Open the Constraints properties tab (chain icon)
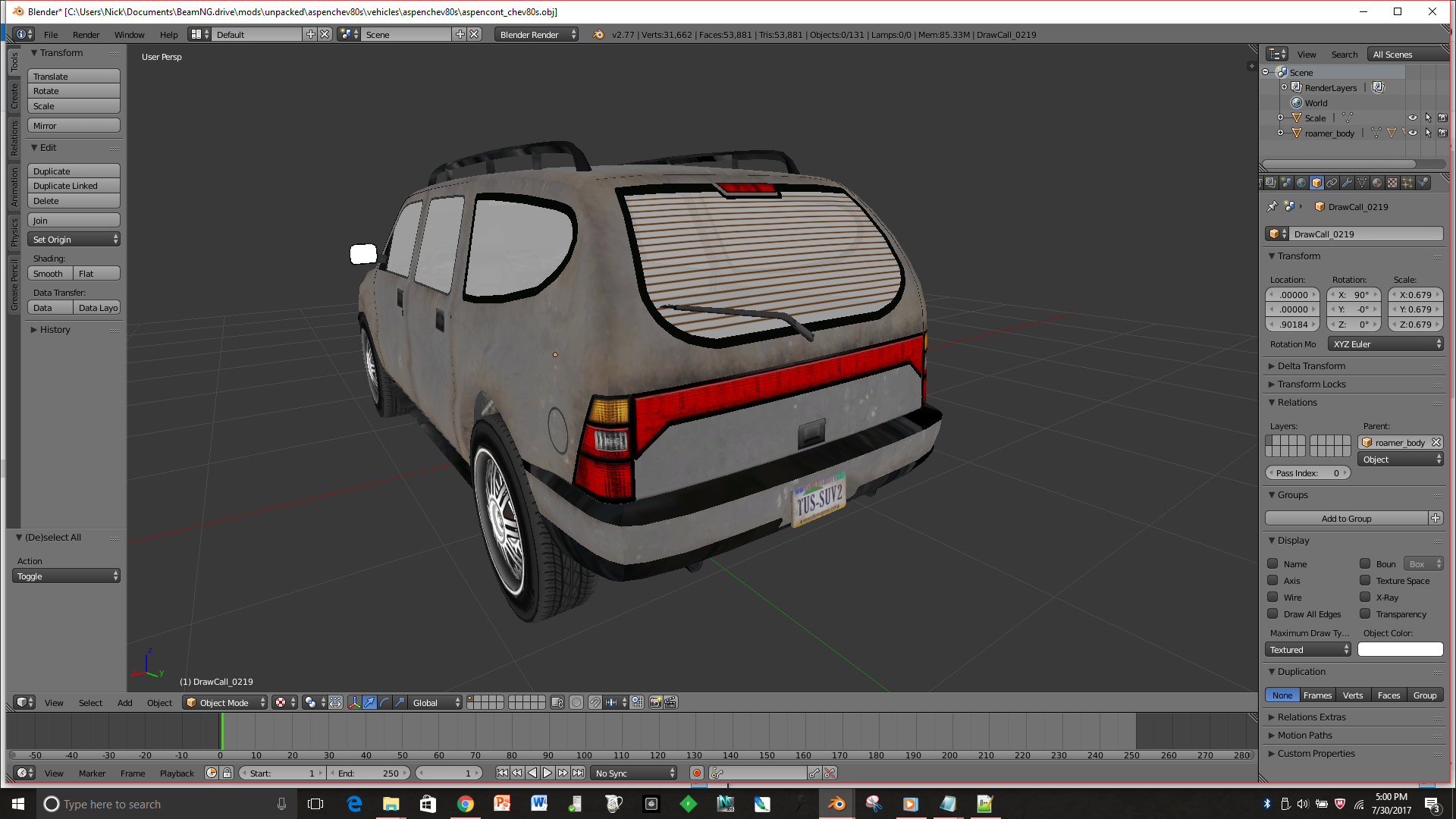 pyautogui.click(x=1332, y=183)
